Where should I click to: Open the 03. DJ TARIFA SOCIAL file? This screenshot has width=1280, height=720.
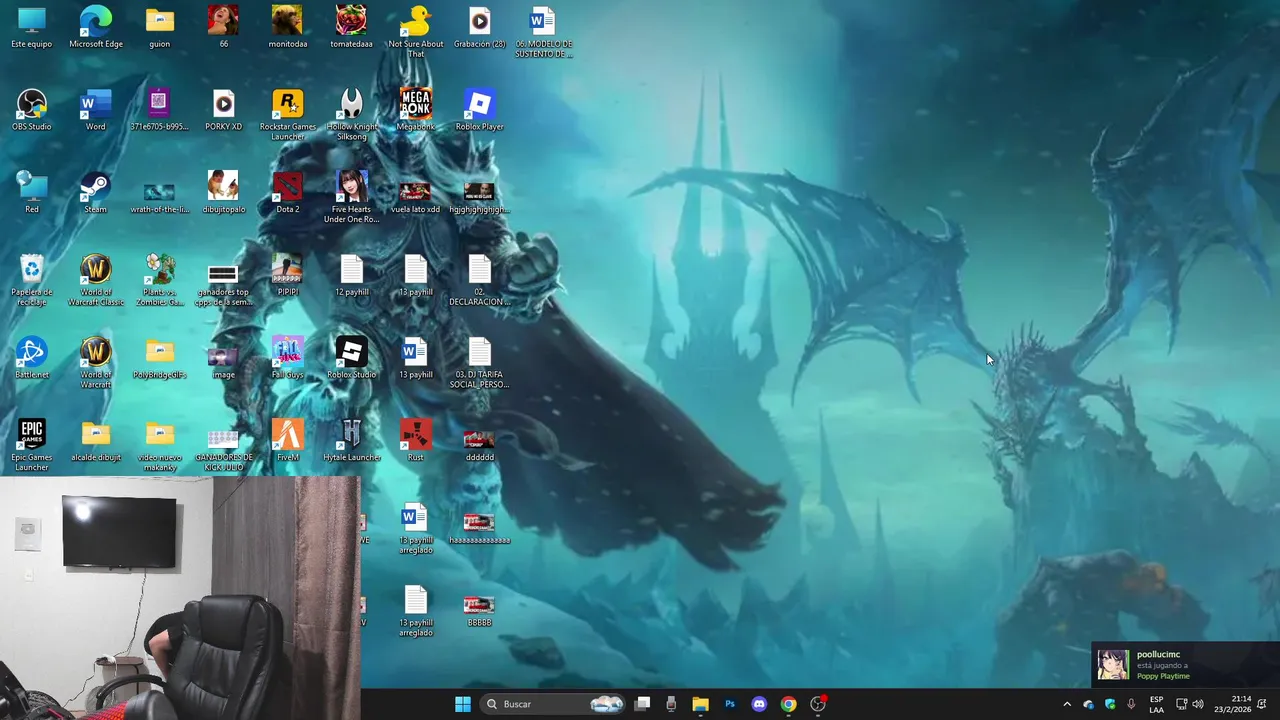tap(480, 363)
